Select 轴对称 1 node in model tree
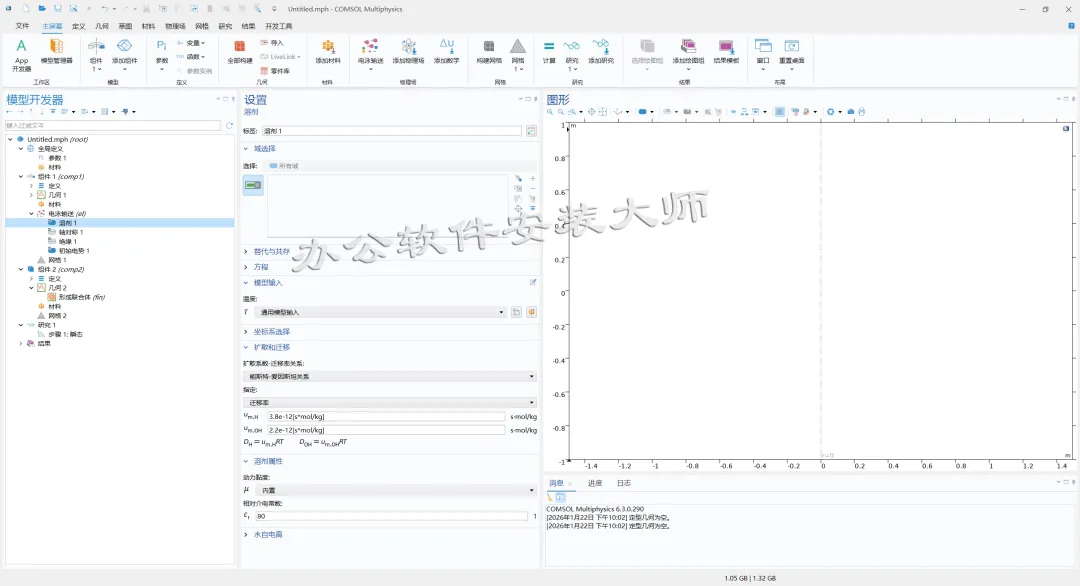The width and height of the screenshot is (1080, 586). point(70,232)
